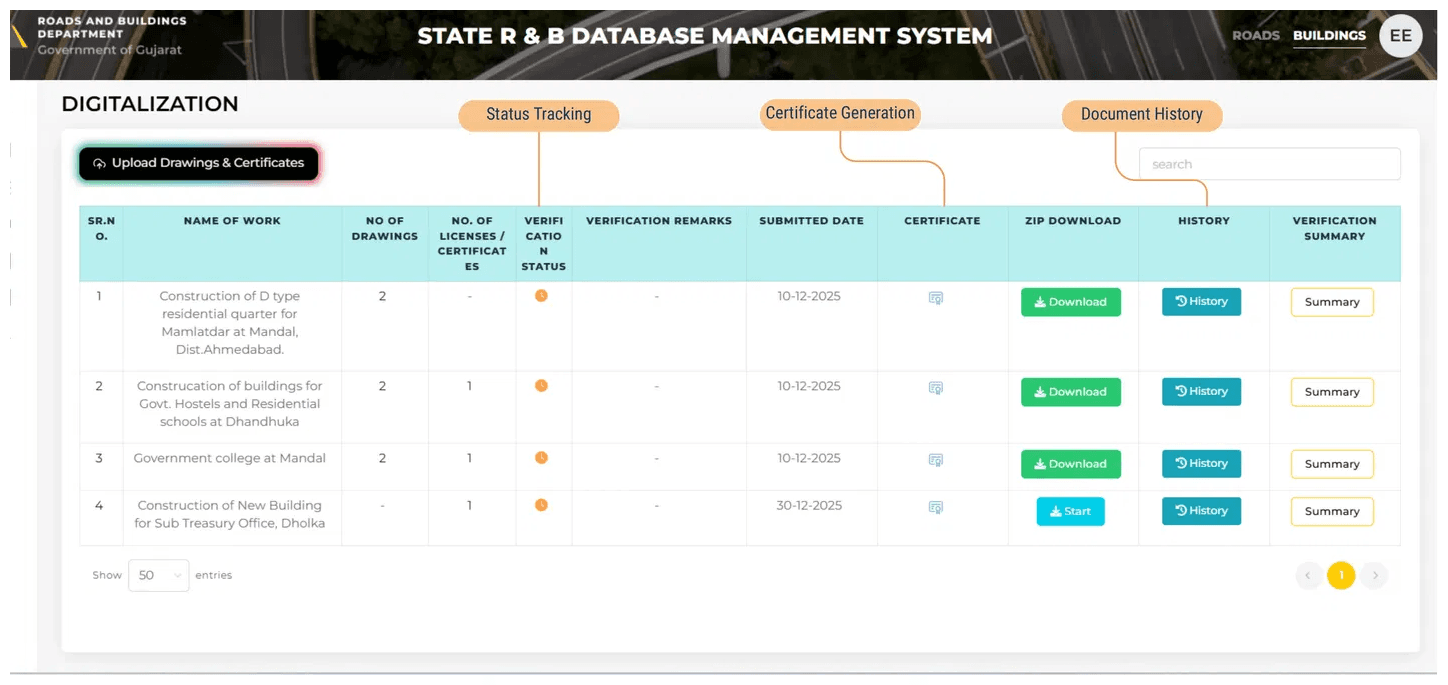Click certificate icon for D type residential quarter row
Viewport: 1448px width, 685px height.
pyautogui.click(x=936, y=298)
